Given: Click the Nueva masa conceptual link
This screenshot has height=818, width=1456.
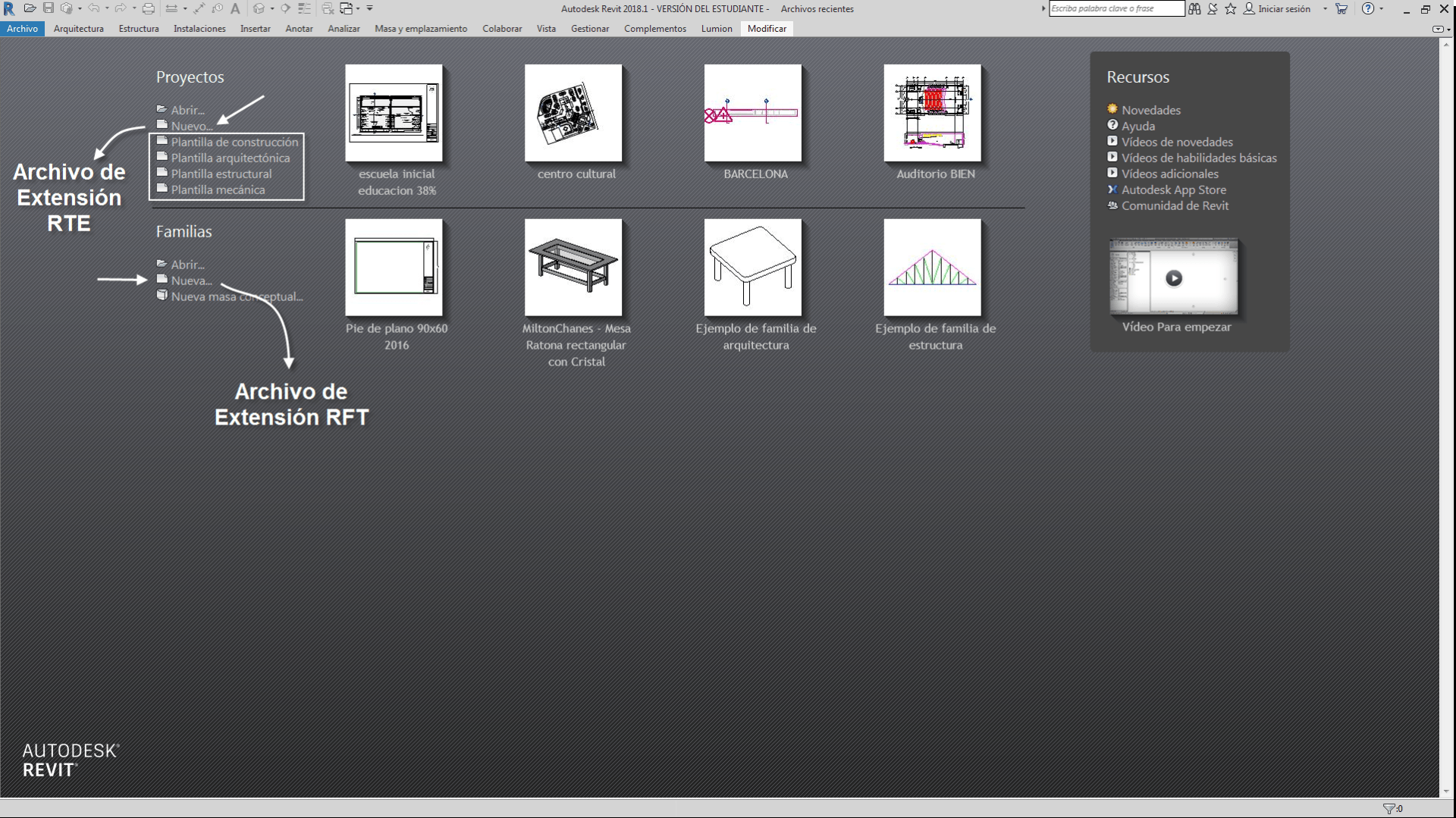Looking at the screenshot, I should [x=236, y=296].
